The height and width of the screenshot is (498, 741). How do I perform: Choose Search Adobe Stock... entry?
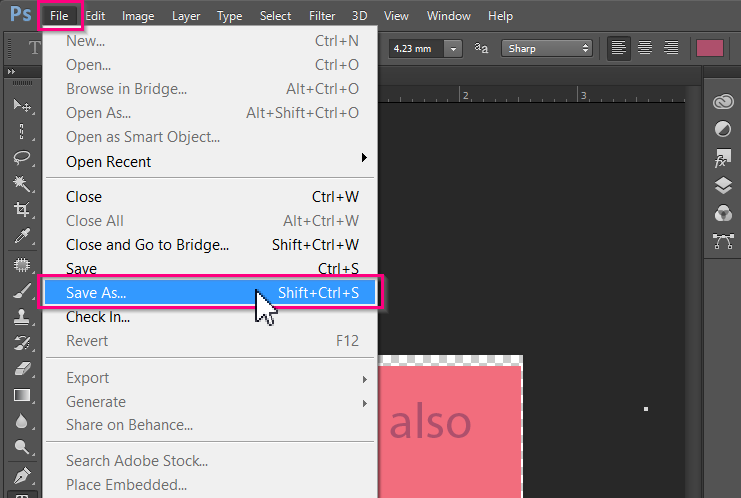click(210, 461)
